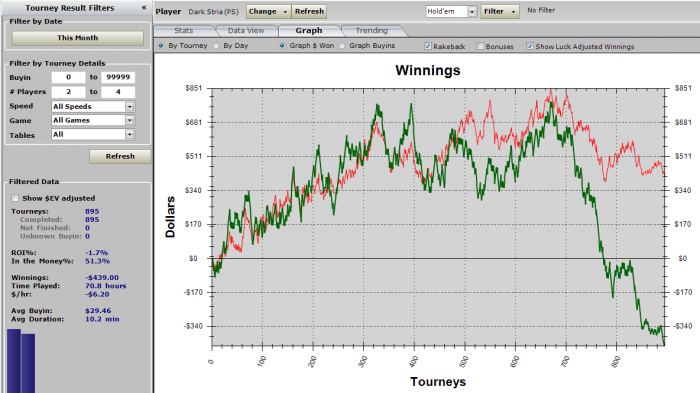Click the Change player button
The width and height of the screenshot is (700, 393).
268,12
